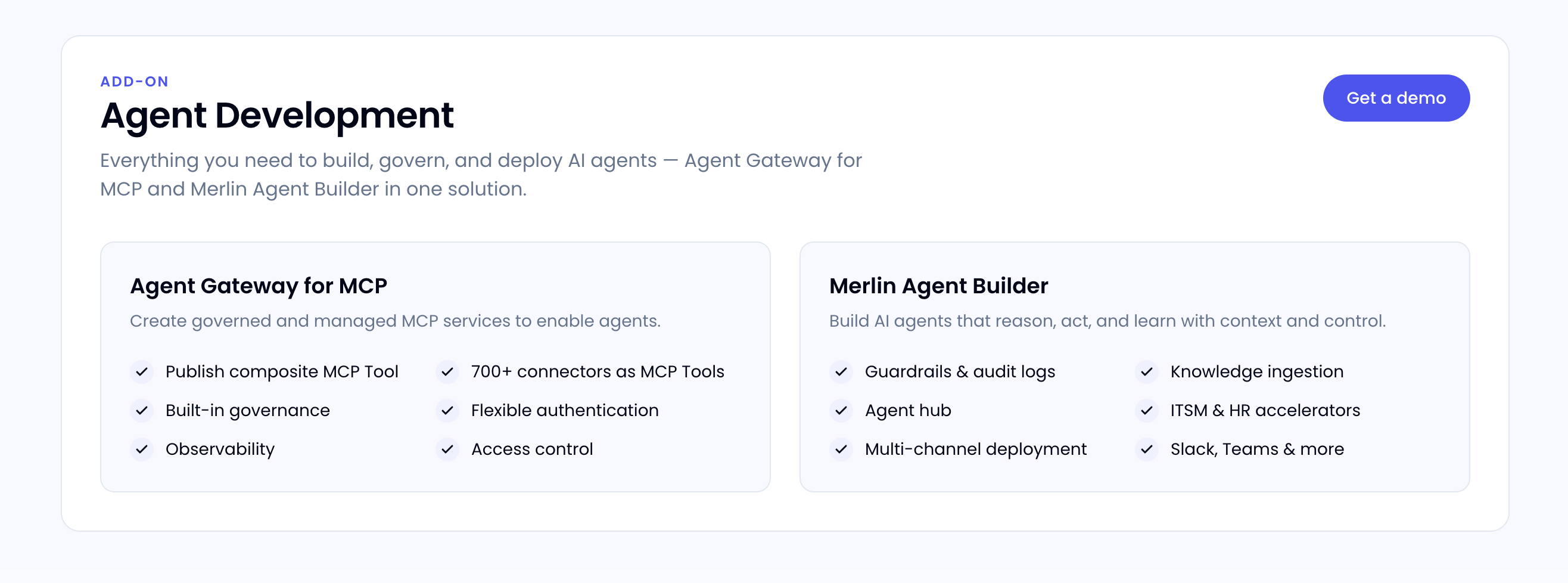The image size is (1568, 583).
Task: Click the ADD-ON label
Action: tap(135, 82)
